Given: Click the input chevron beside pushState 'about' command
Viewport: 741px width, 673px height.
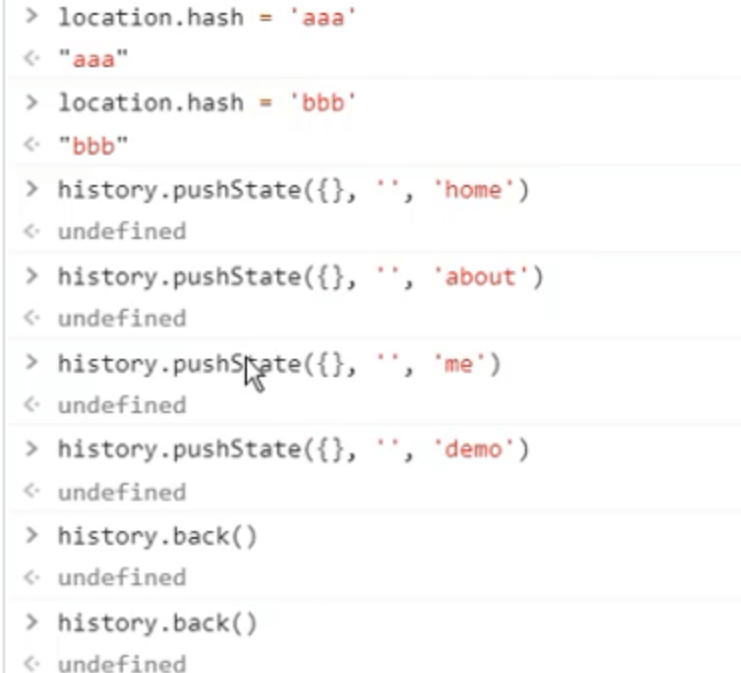Looking at the screenshot, I should click(x=32, y=276).
